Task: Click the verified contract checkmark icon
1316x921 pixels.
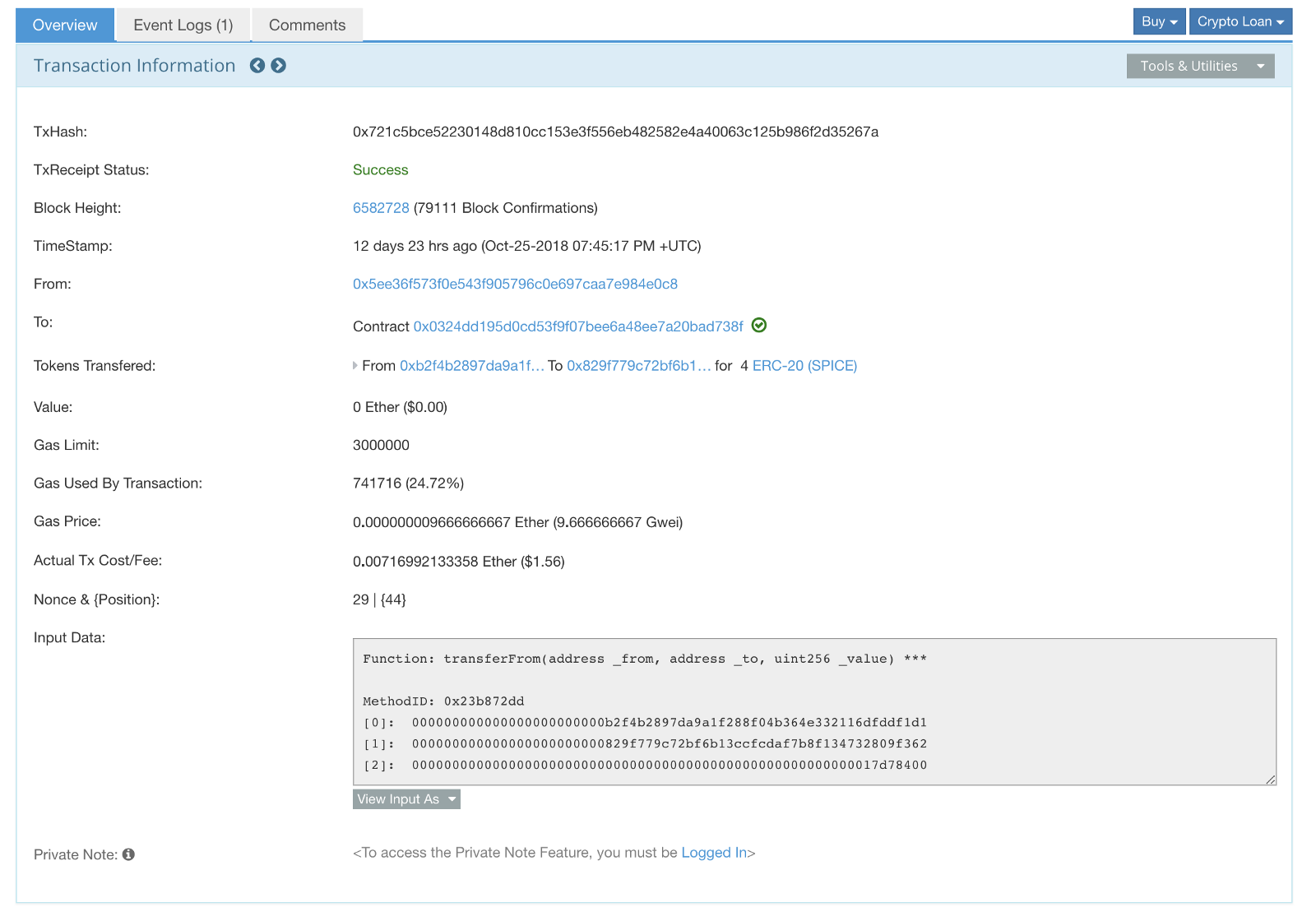Action: pyautogui.click(x=759, y=326)
